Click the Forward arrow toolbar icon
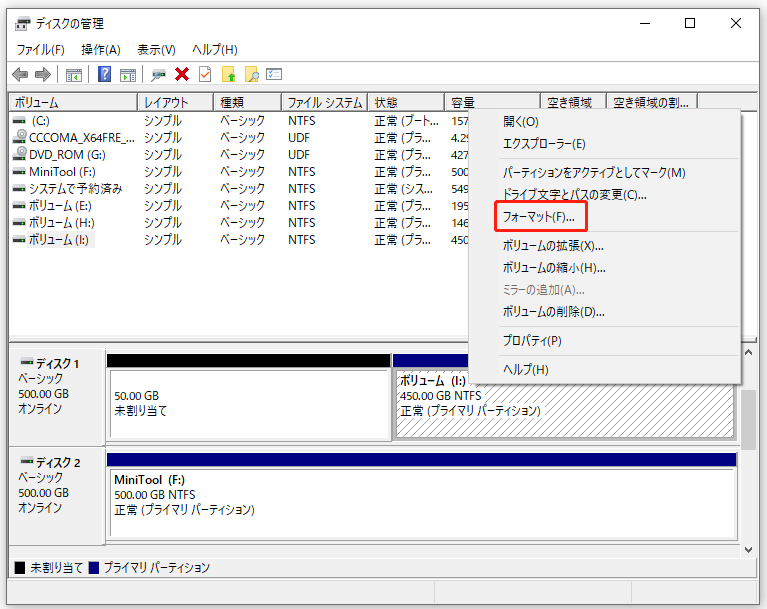The image size is (767, 609). (x=43, y=75)
